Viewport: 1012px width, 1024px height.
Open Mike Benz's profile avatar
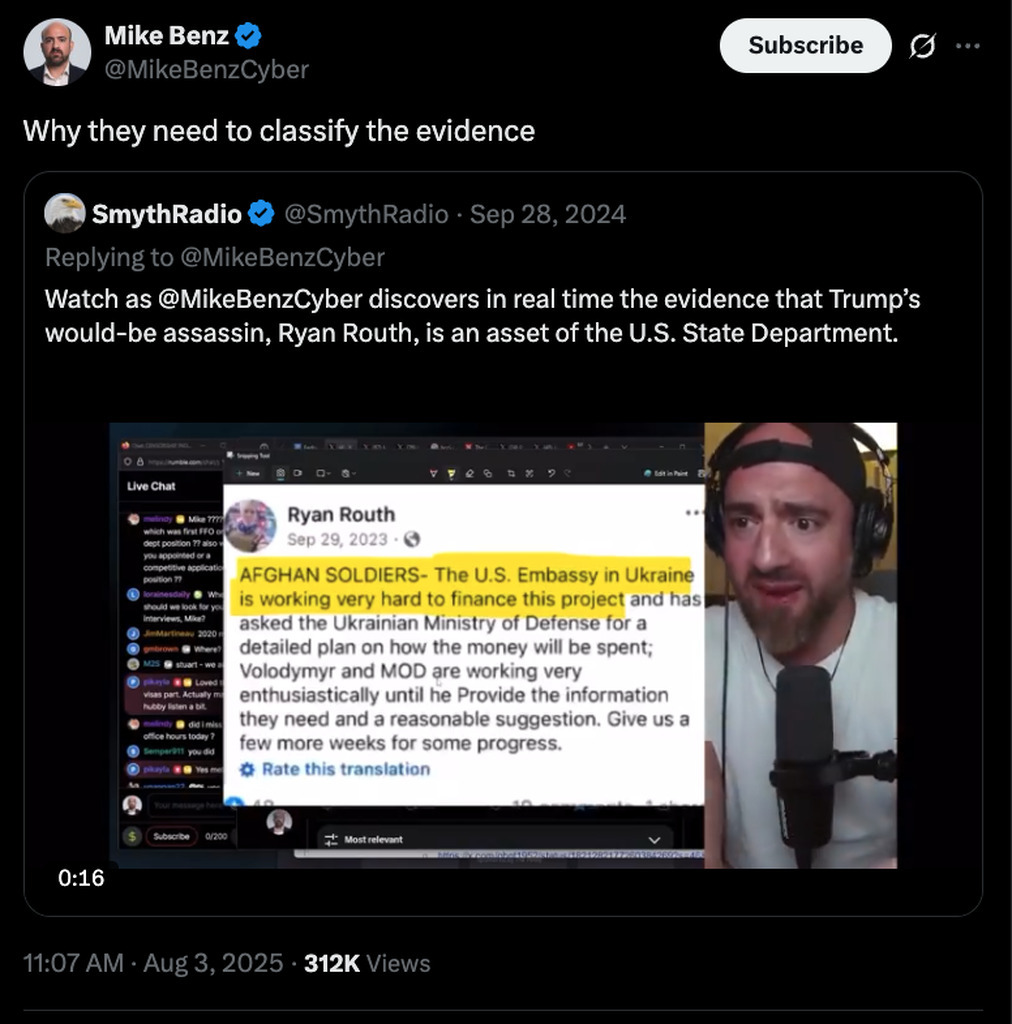tap(57, 52)
